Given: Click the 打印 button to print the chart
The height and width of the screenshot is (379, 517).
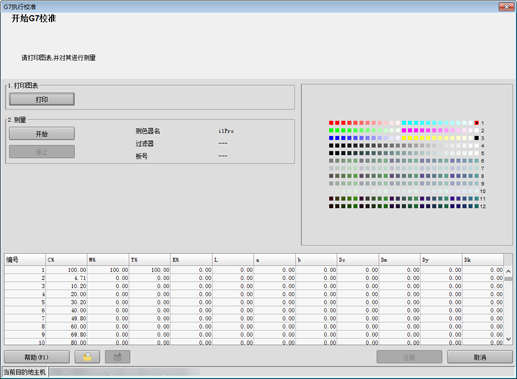Looking at the screenshot, I should [42, 99].
